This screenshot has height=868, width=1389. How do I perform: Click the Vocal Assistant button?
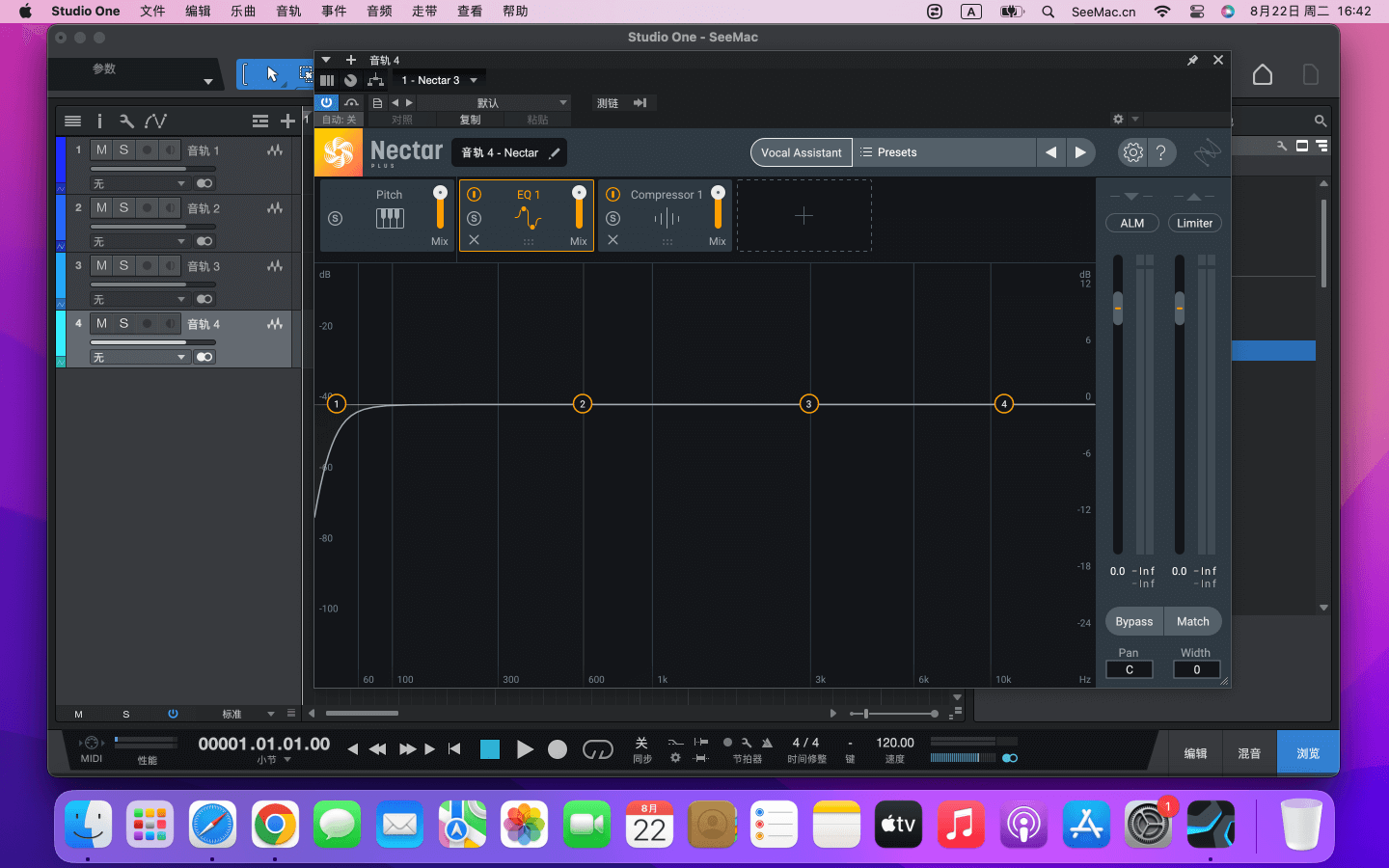(x=801, y=152)
